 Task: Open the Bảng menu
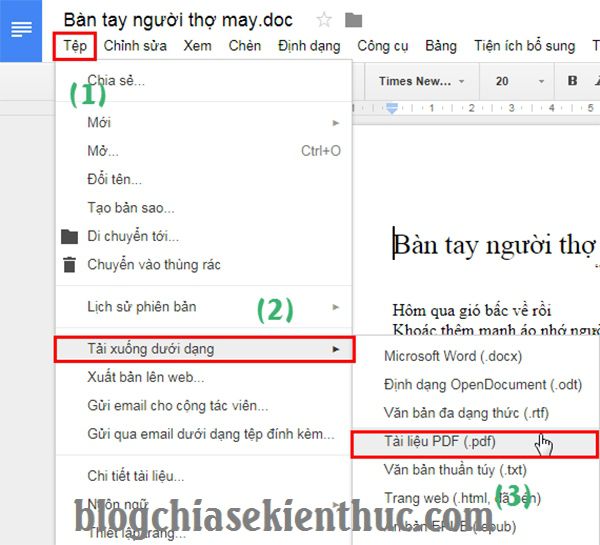(441, 46)
